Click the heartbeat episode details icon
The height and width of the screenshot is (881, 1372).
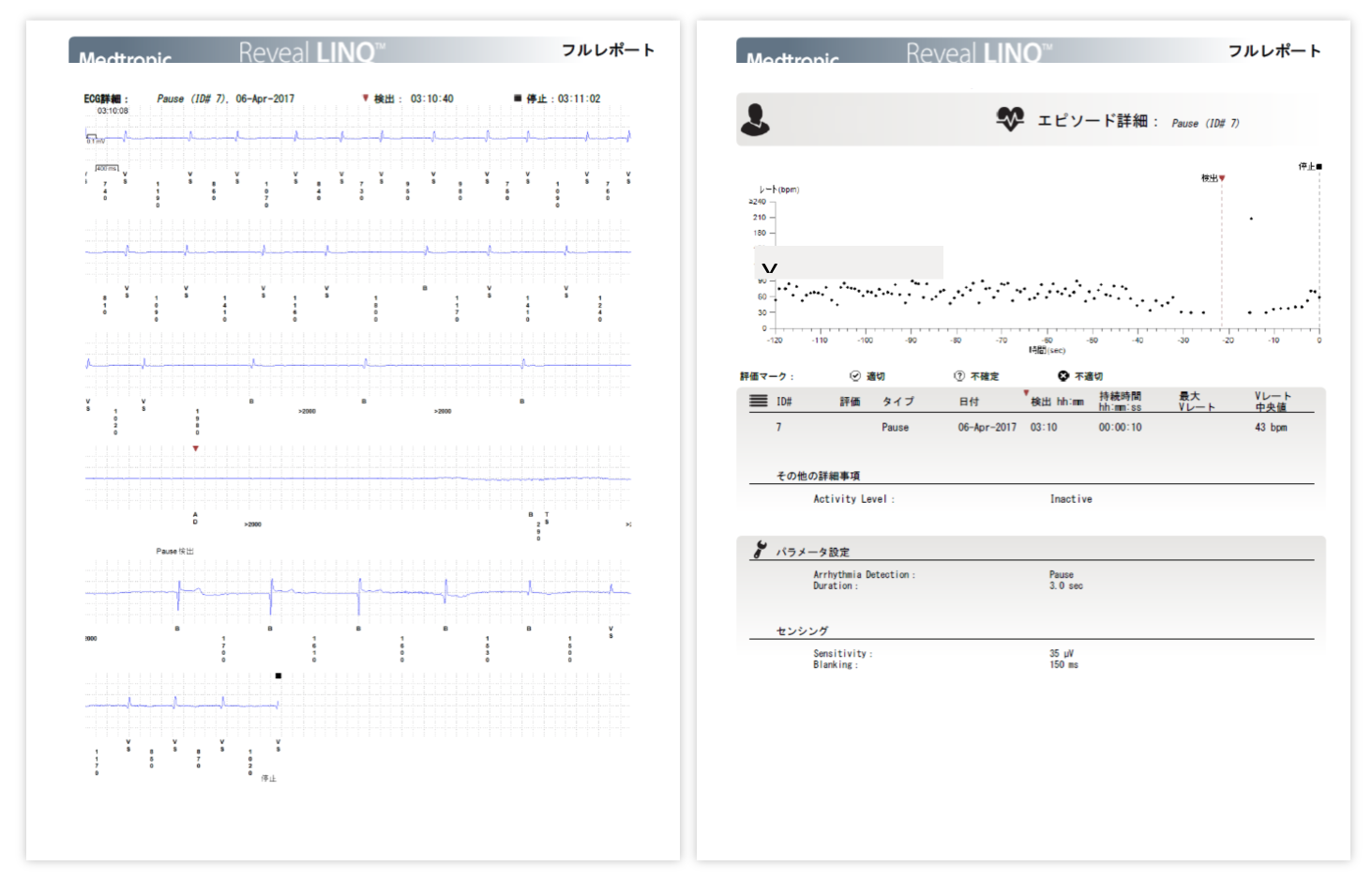tap(1010, 119)
